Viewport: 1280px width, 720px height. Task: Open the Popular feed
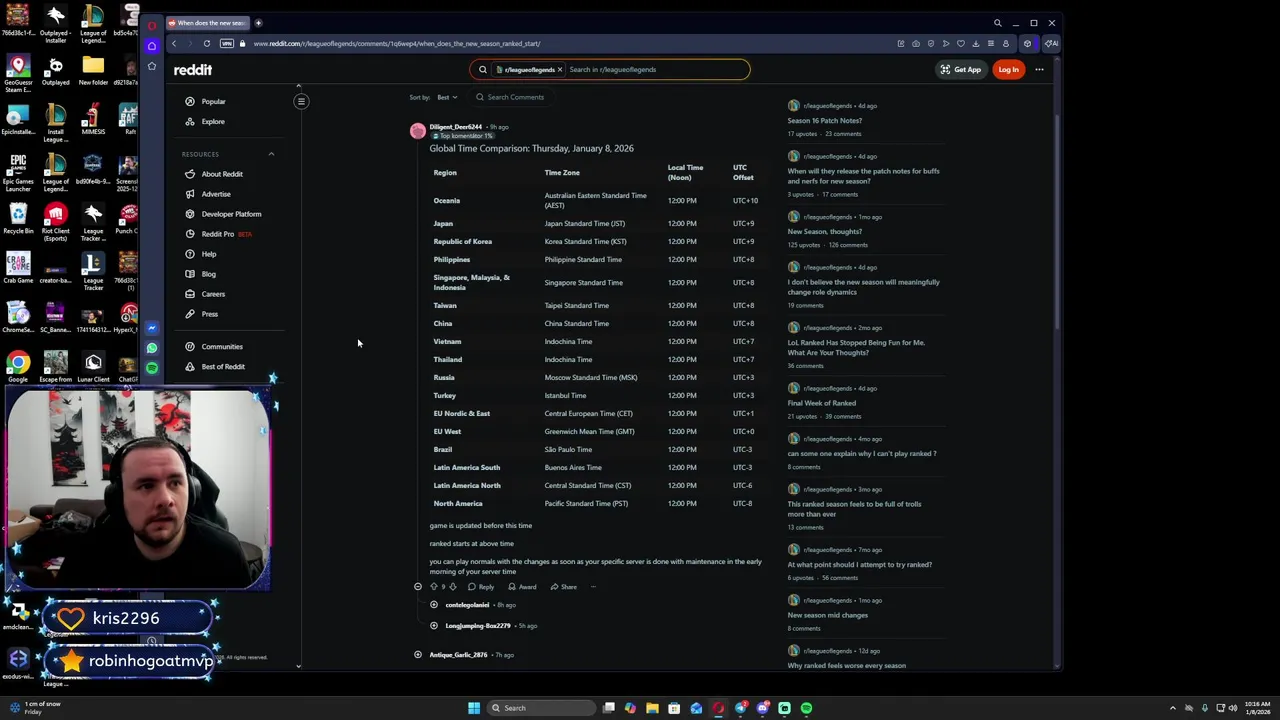click(x=206, y=101)
